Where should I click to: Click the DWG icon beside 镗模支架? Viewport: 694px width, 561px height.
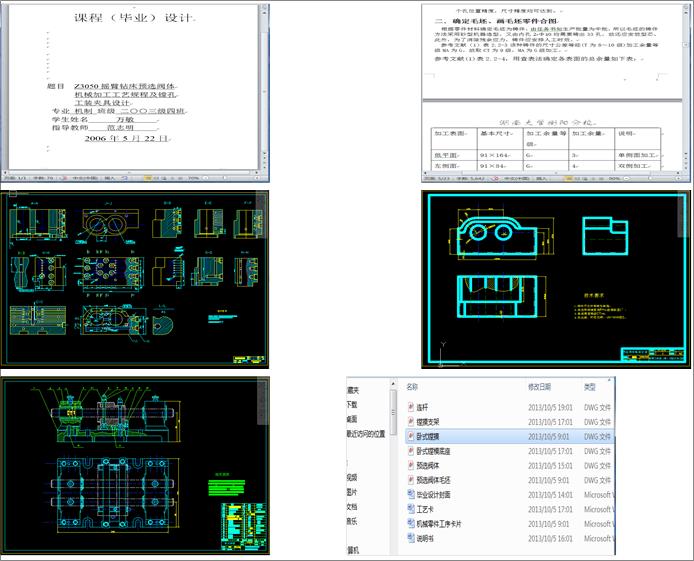[x=411, y=422]
